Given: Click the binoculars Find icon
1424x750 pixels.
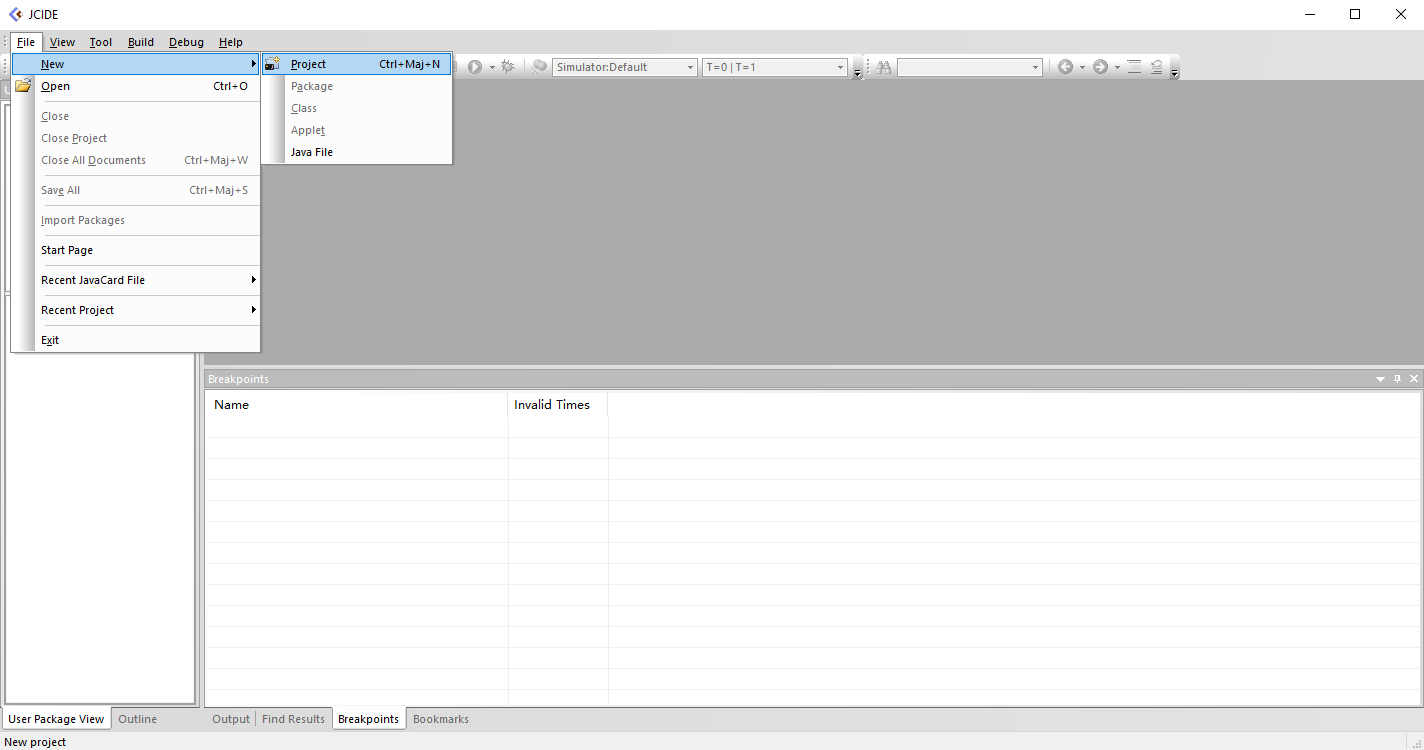Looking at the screenshot, I should point(883,67).
